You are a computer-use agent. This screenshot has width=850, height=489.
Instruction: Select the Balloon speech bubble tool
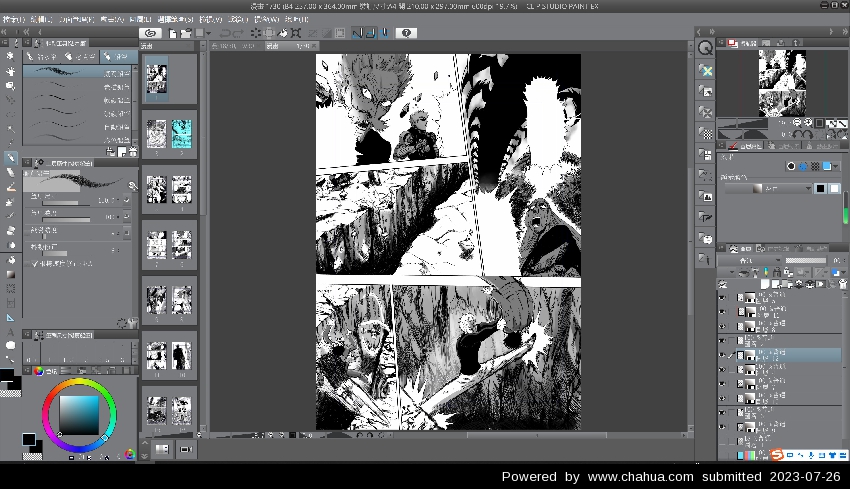10,345
